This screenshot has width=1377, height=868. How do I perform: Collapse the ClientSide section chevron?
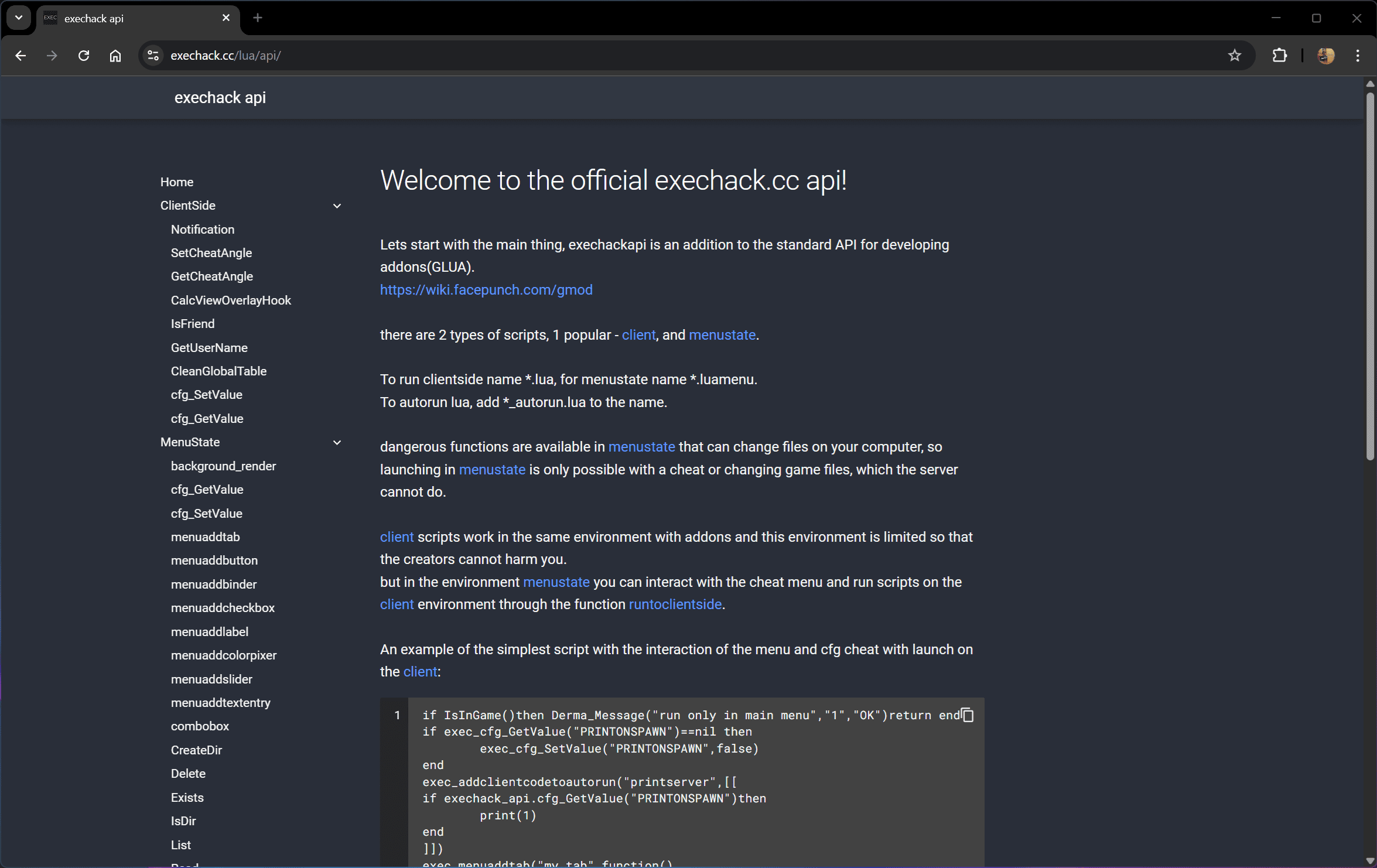337,206
